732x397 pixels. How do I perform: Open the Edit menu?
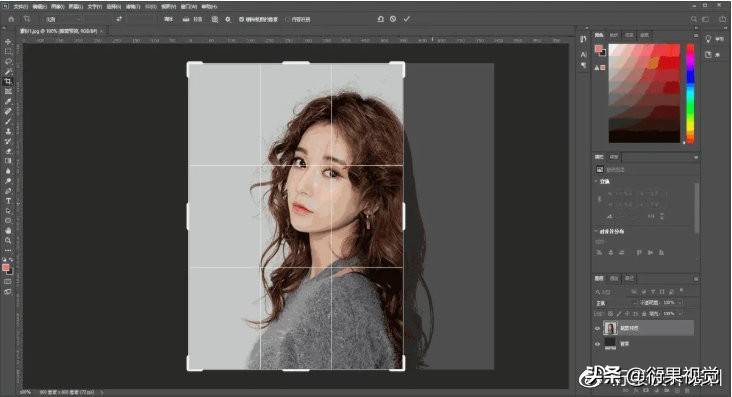(x=40, y=7)
